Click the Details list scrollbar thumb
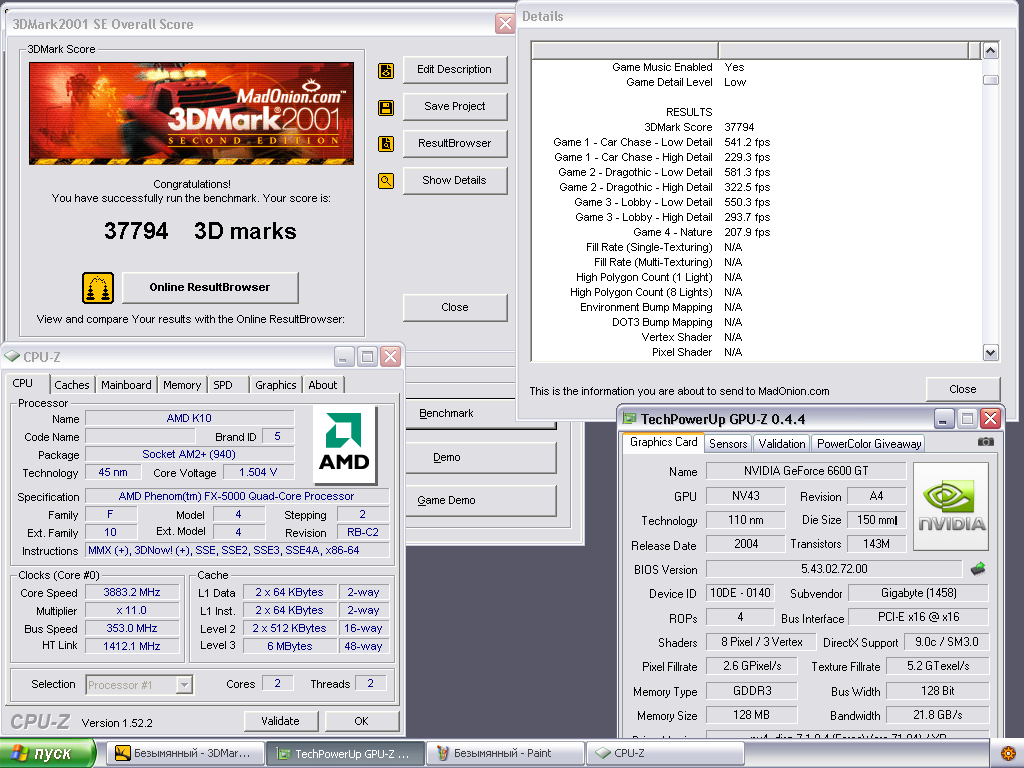The image size is (1024, 768). 990,80
